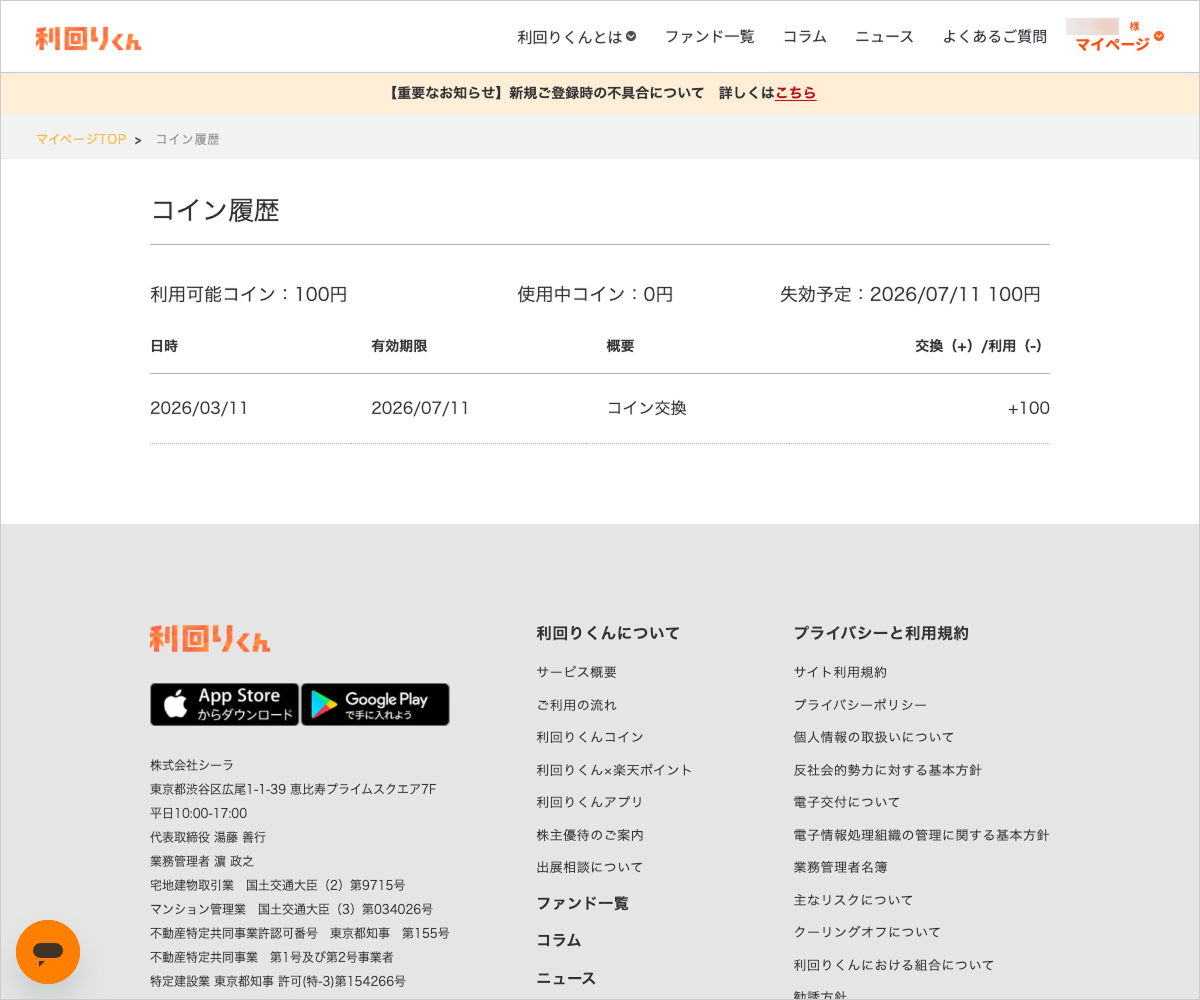Screen dimensions: 1200x1000
Task: Open ファンド一覧 in top navigation
Action: 709,37
